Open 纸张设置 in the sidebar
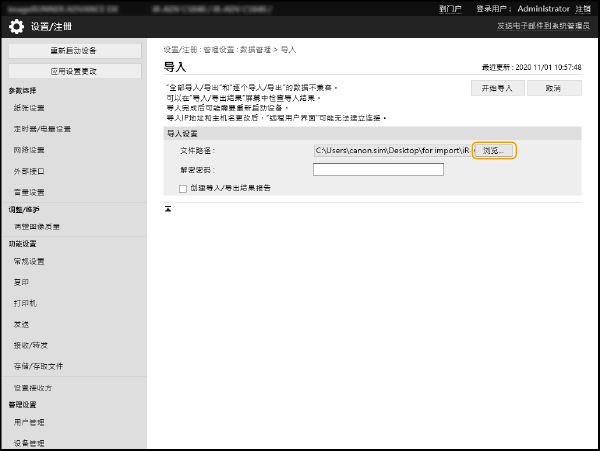Screen dimensions: 600x451 tap(29, 108)
